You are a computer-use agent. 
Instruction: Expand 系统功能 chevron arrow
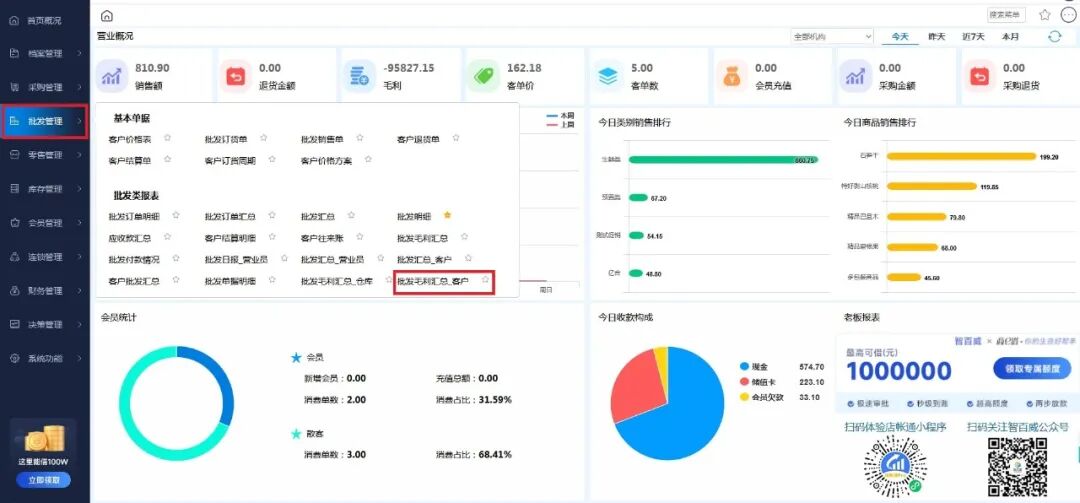click(x=80, y=358)
